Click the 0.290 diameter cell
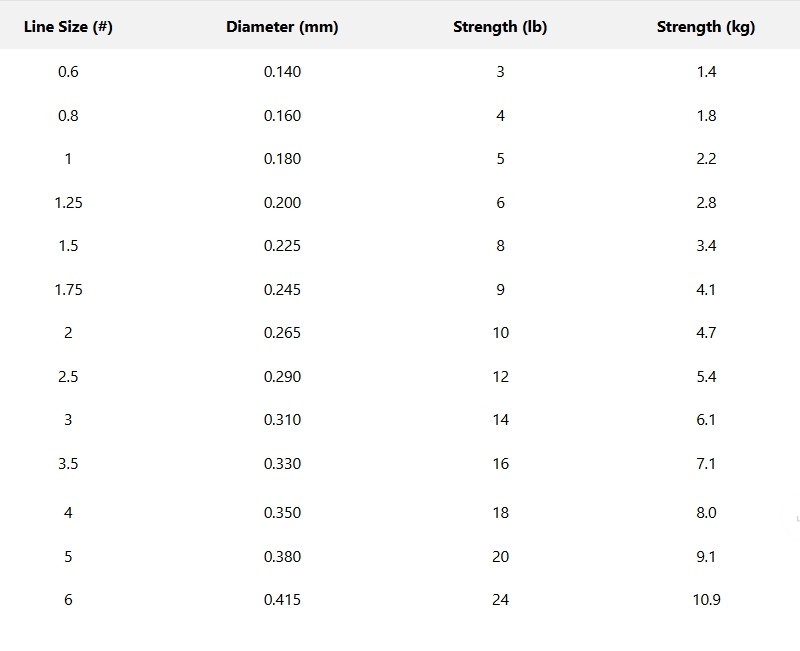Viewport: 800px width, 651px height. click(x=282, y=377)
